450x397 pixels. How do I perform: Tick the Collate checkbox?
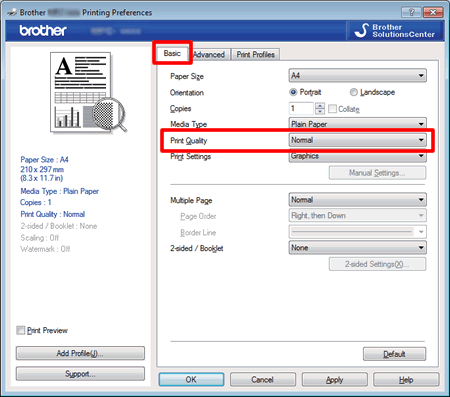pos(332,109)
